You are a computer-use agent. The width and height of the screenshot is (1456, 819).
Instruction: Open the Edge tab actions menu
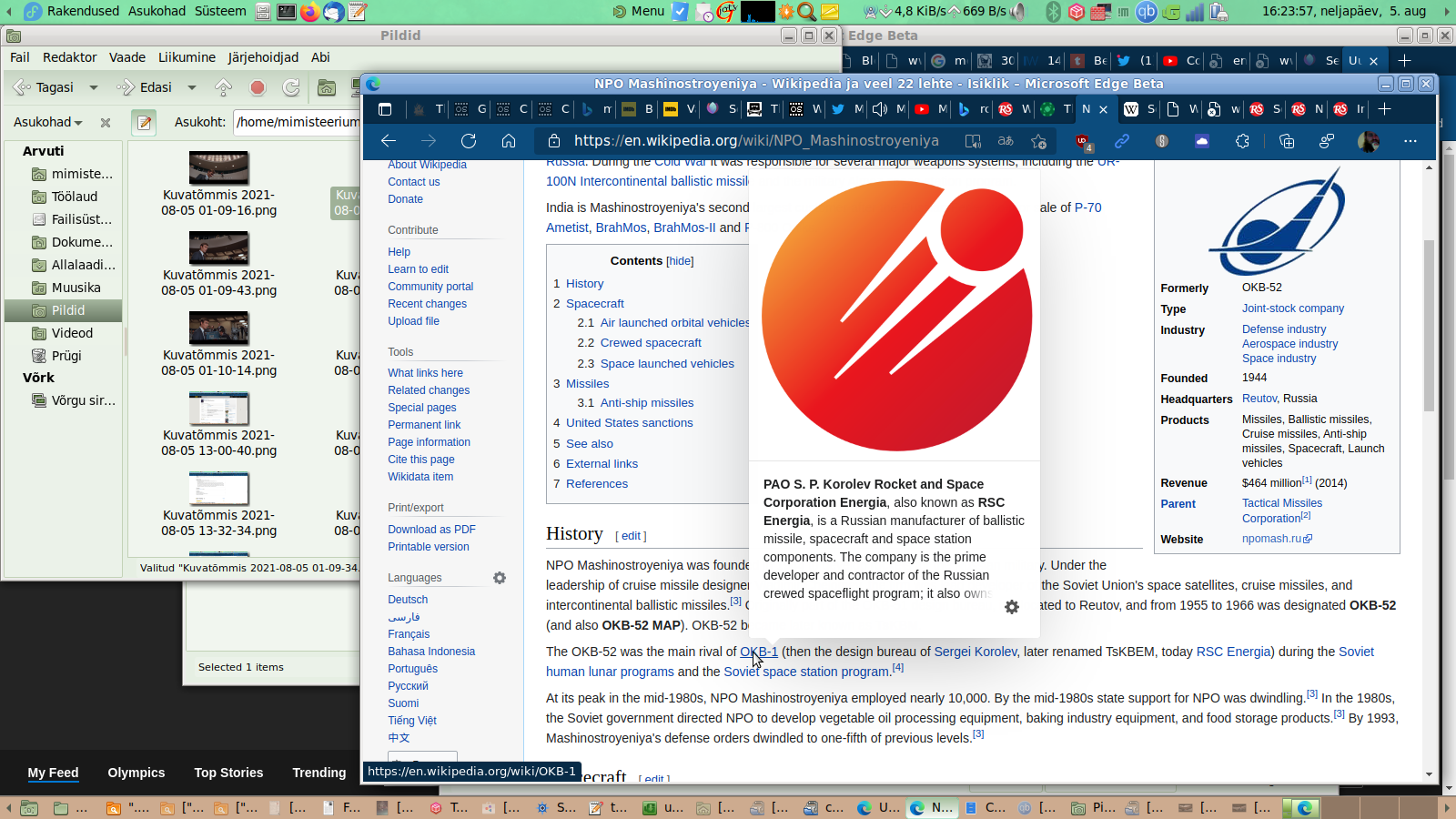point(385,109)
